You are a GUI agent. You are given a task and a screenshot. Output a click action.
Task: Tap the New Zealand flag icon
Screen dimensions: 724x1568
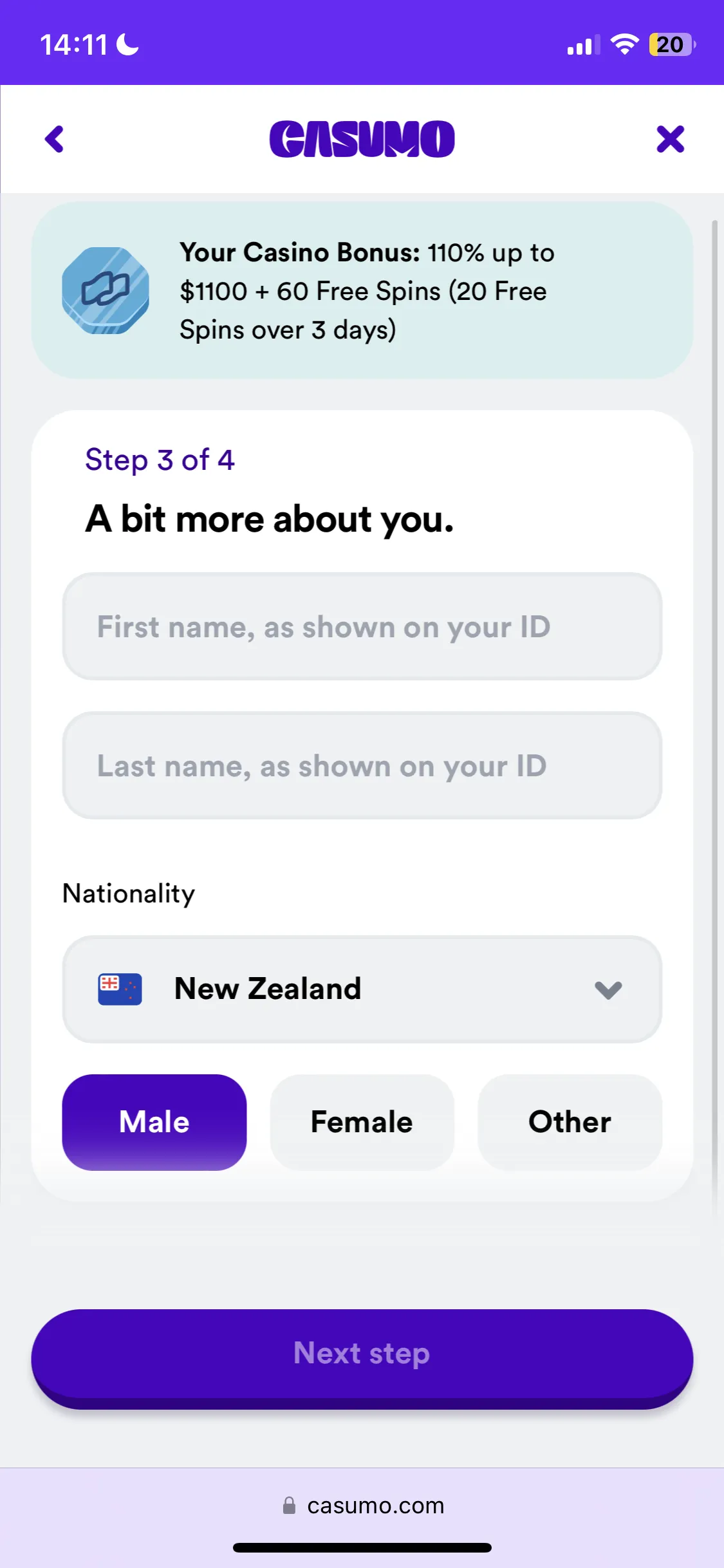coord(120,989)
